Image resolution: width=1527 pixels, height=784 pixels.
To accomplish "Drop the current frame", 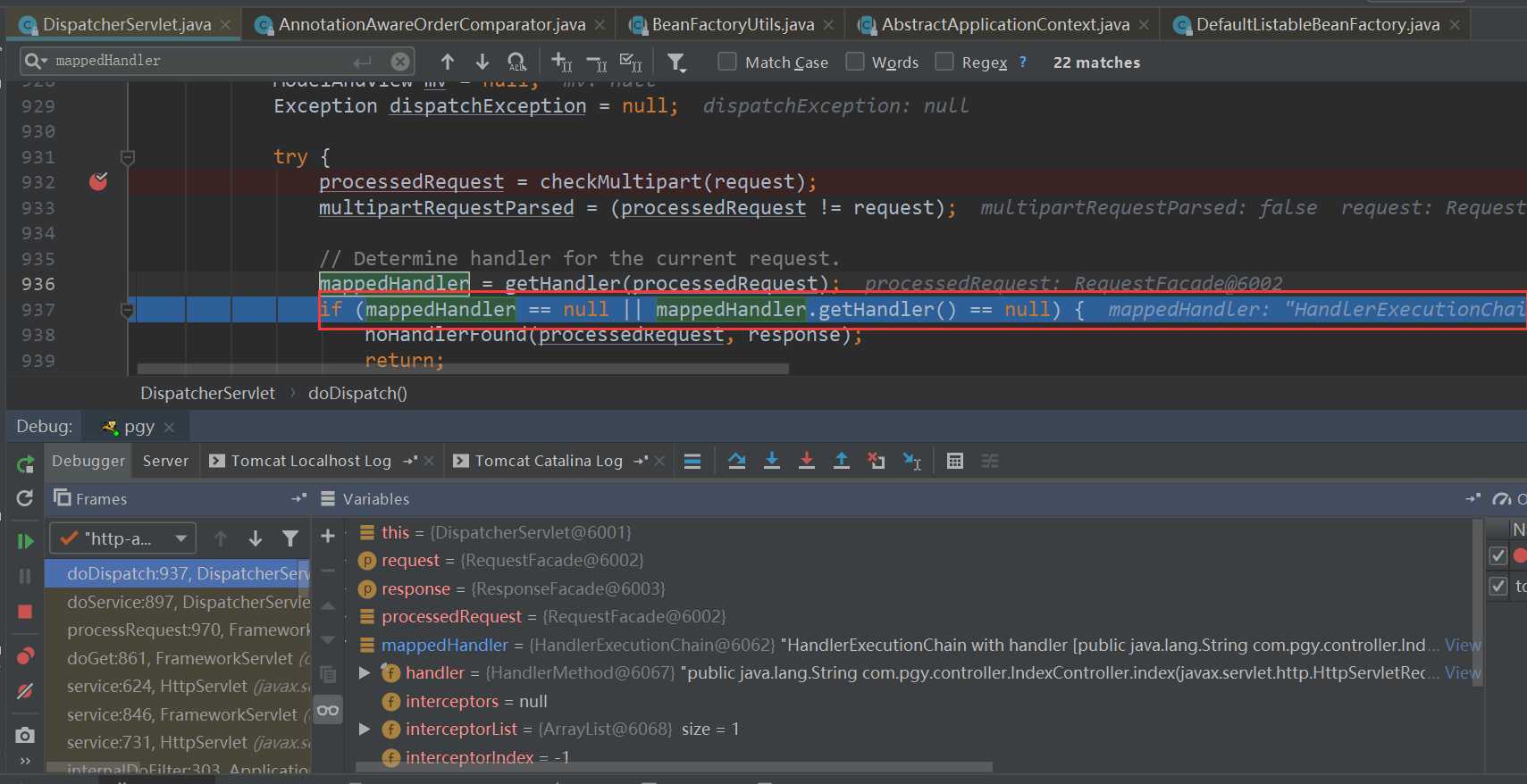I will pos(877,461).
